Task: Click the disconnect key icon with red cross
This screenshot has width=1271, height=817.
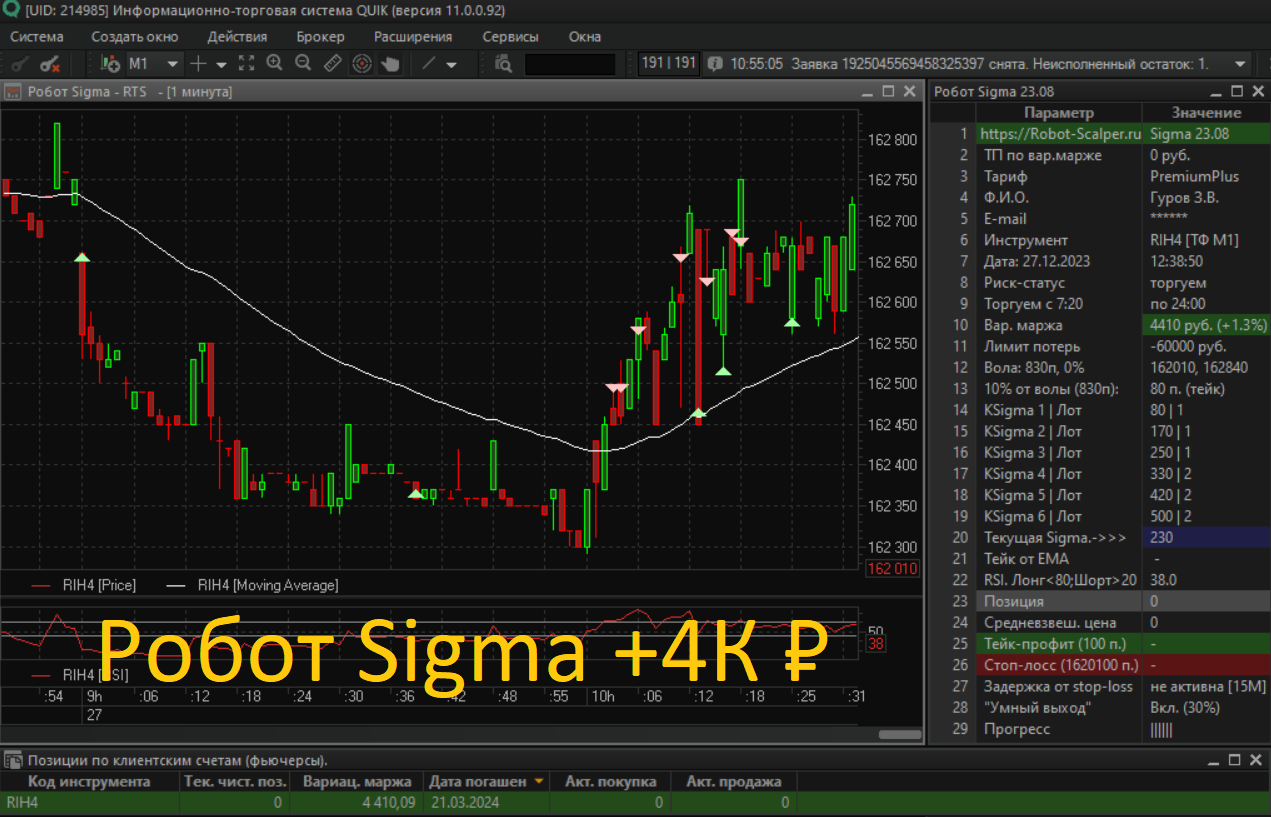Action: (50, 63)
